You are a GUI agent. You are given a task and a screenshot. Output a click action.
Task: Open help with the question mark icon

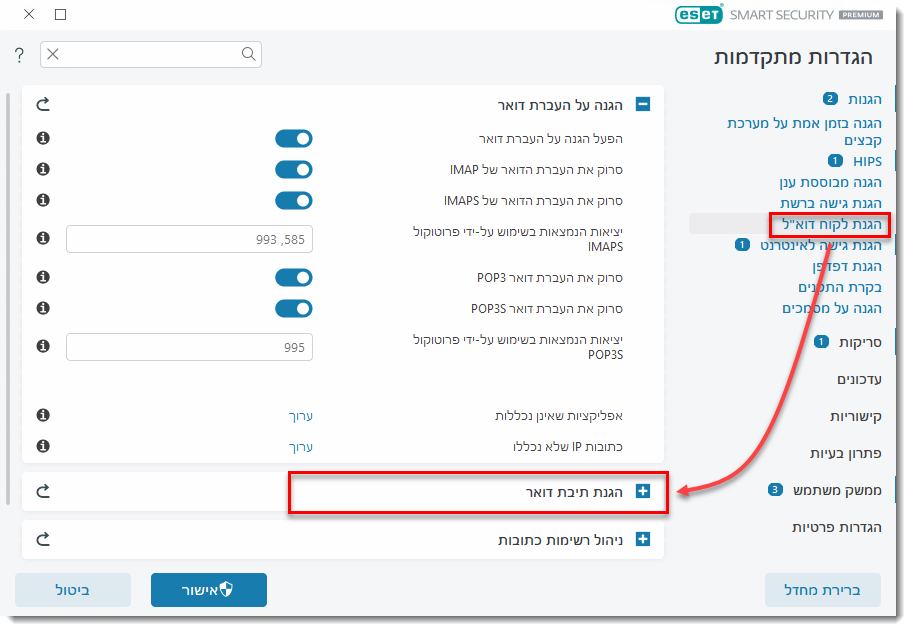pos(19,55)
